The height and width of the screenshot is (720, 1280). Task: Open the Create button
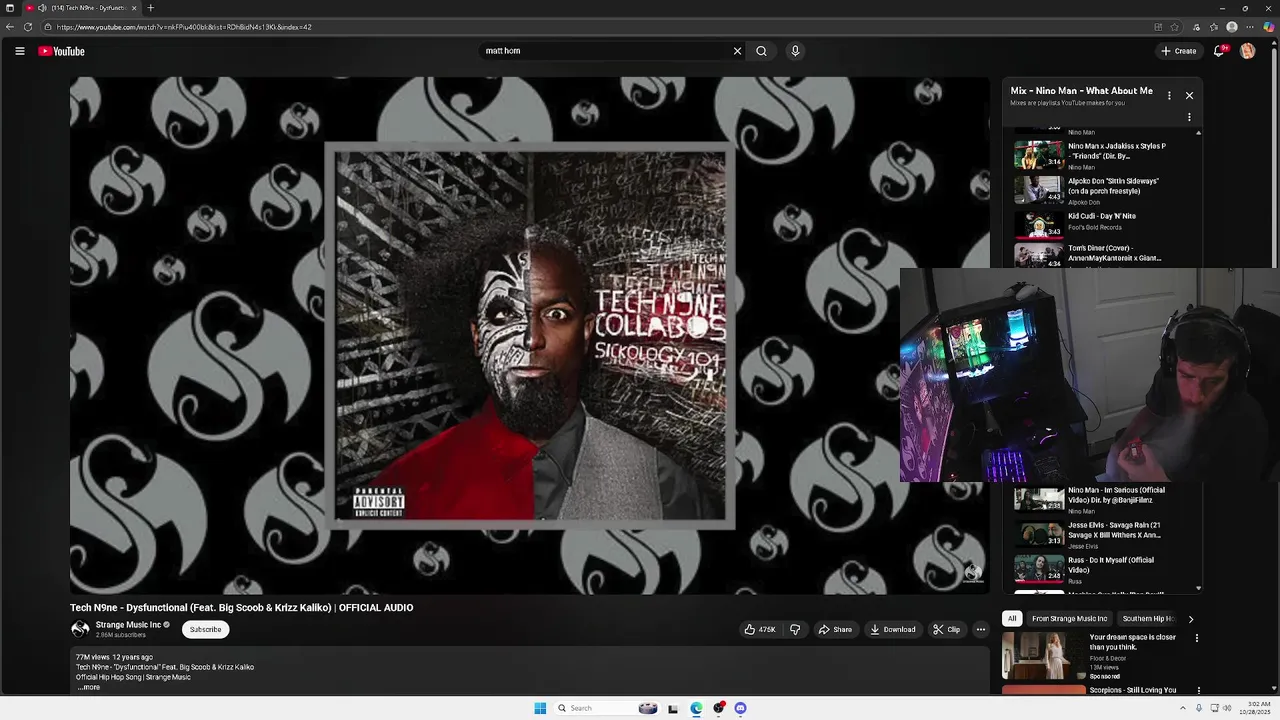pyautogui.click(x=1179, y=51)
